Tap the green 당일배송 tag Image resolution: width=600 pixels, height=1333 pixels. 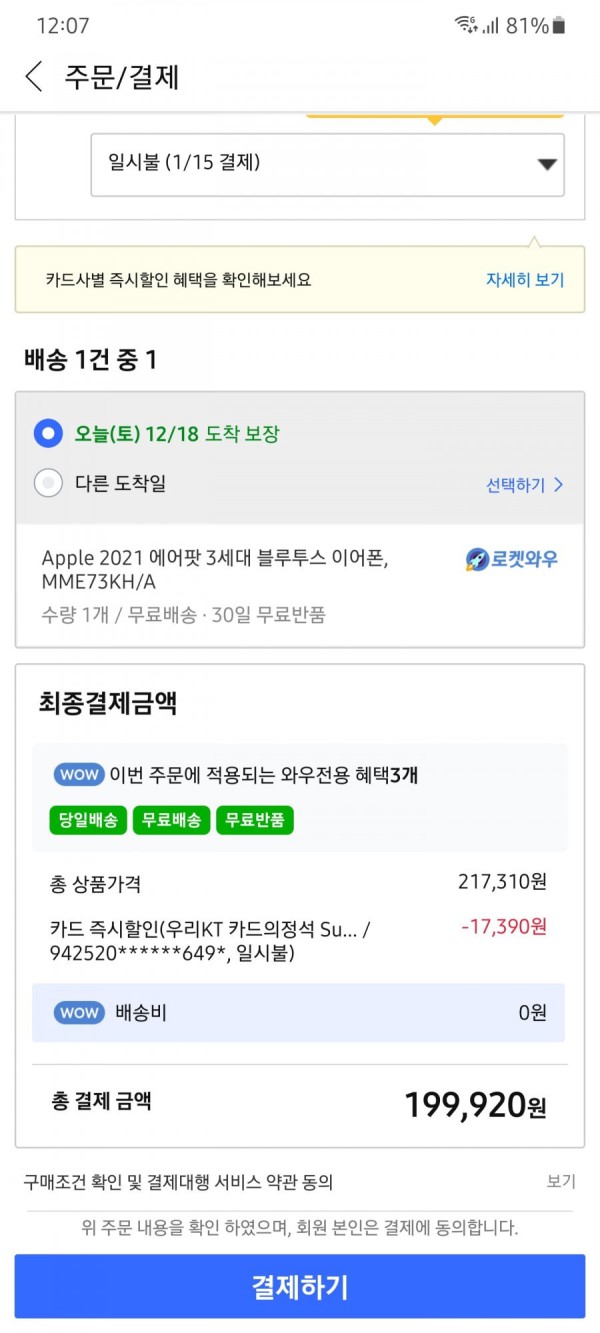point(88,820)
